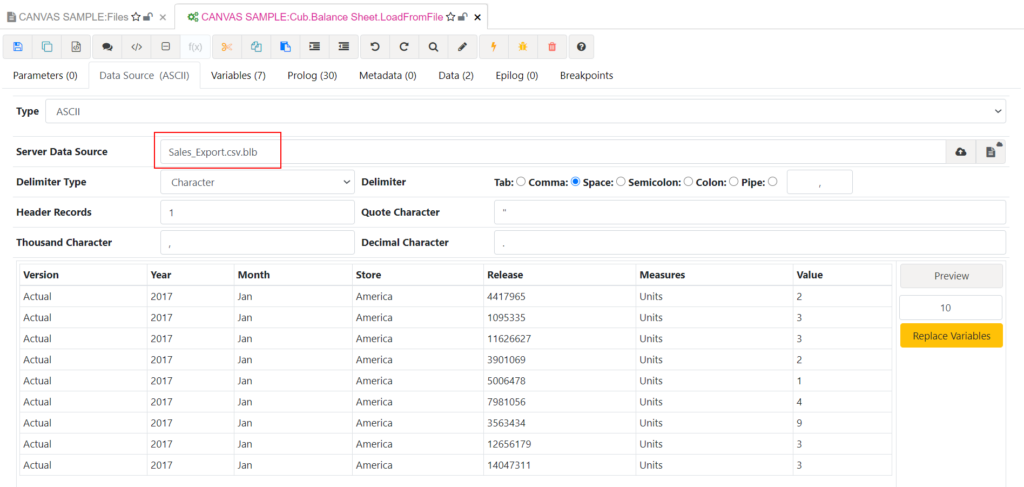Click the scissors Cut icon
The image size is (1024, 487).
tap(227, 47)
